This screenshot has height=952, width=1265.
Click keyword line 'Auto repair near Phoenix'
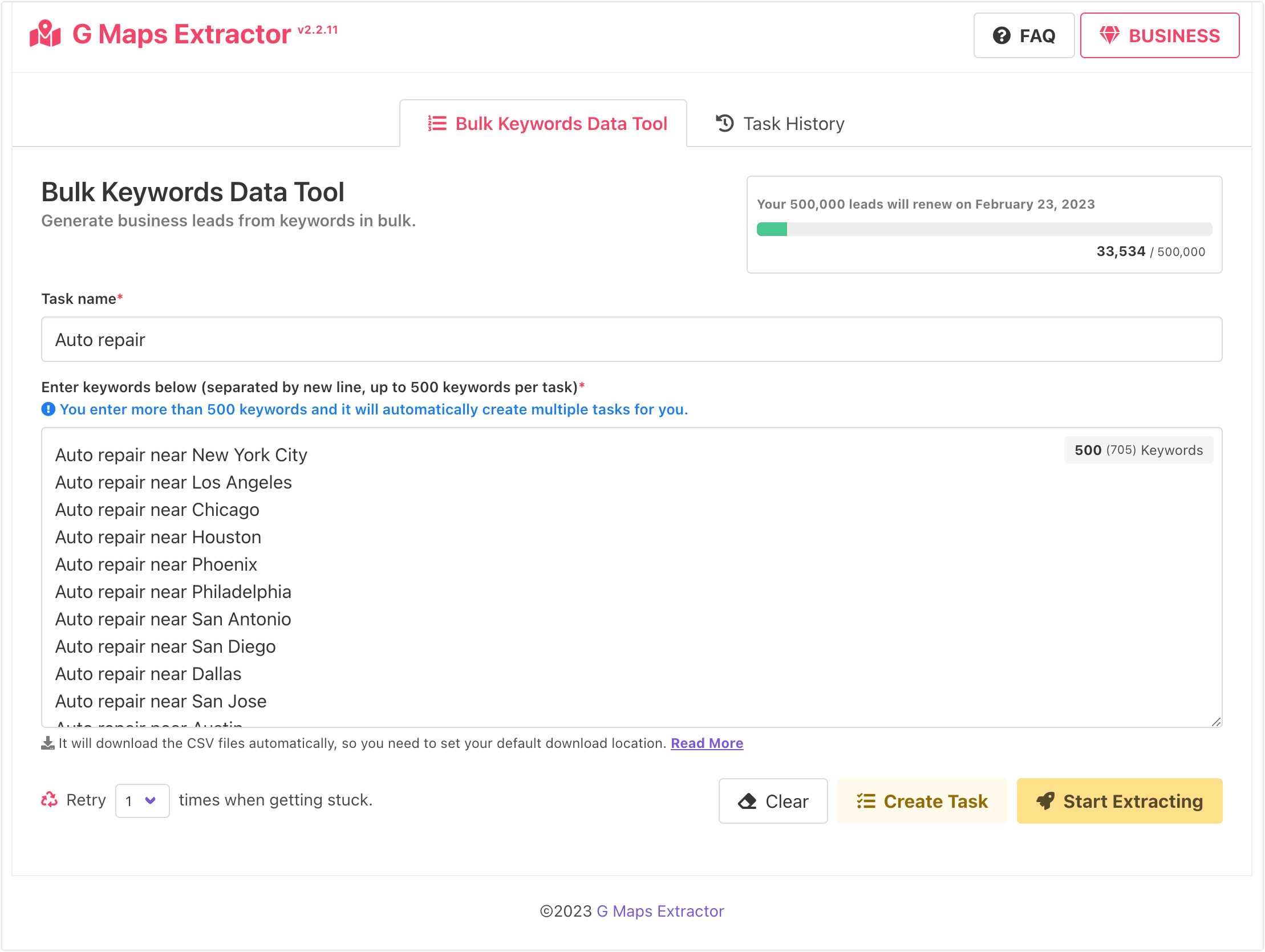tap(156, 564)
